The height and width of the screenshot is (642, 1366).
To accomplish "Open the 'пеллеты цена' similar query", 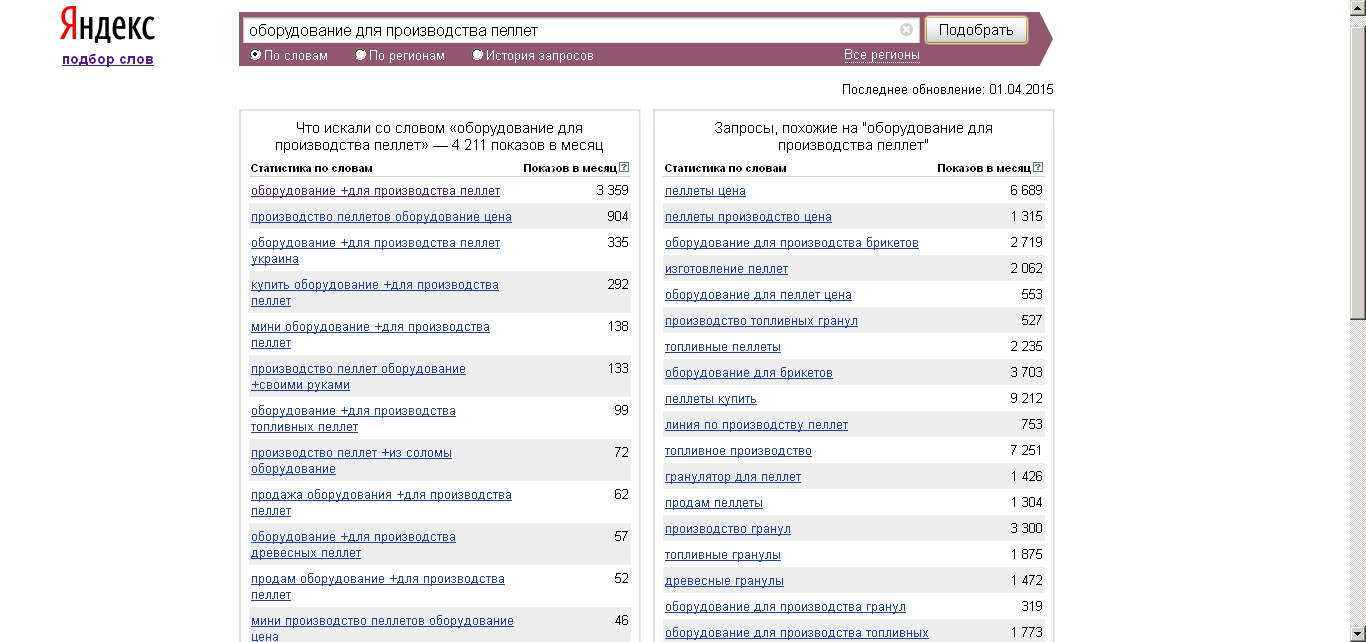I will click(705, 191).
